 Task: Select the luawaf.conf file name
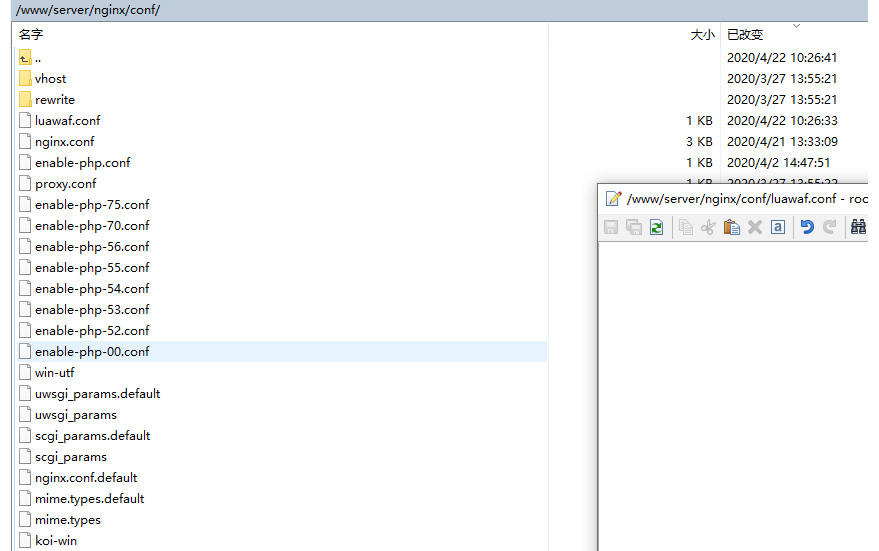pyautogui.click(x=68, y=121)
